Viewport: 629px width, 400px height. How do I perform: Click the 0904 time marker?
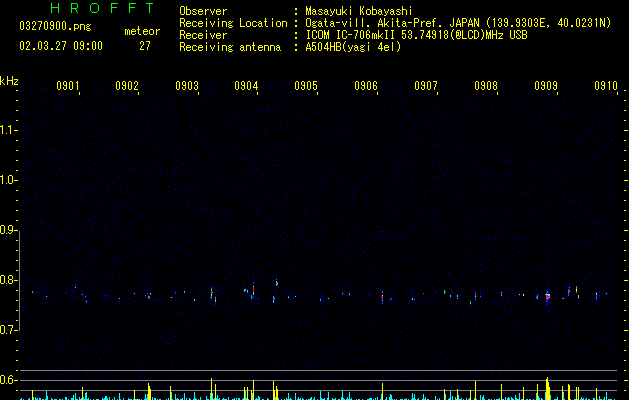click(246, 86)
